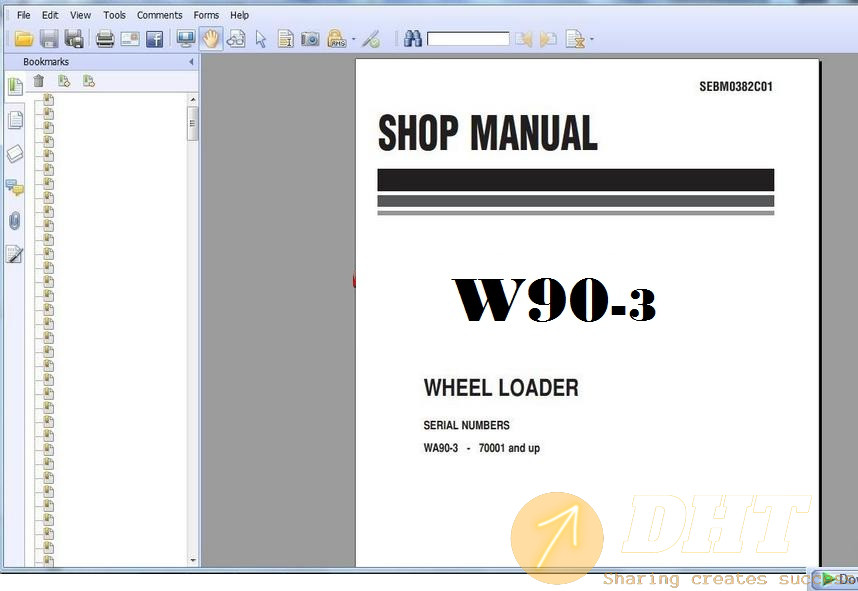858x591 pixels.
Task: Click the bookmarks scrollbar down arrow
Action: tap(193, 560)
